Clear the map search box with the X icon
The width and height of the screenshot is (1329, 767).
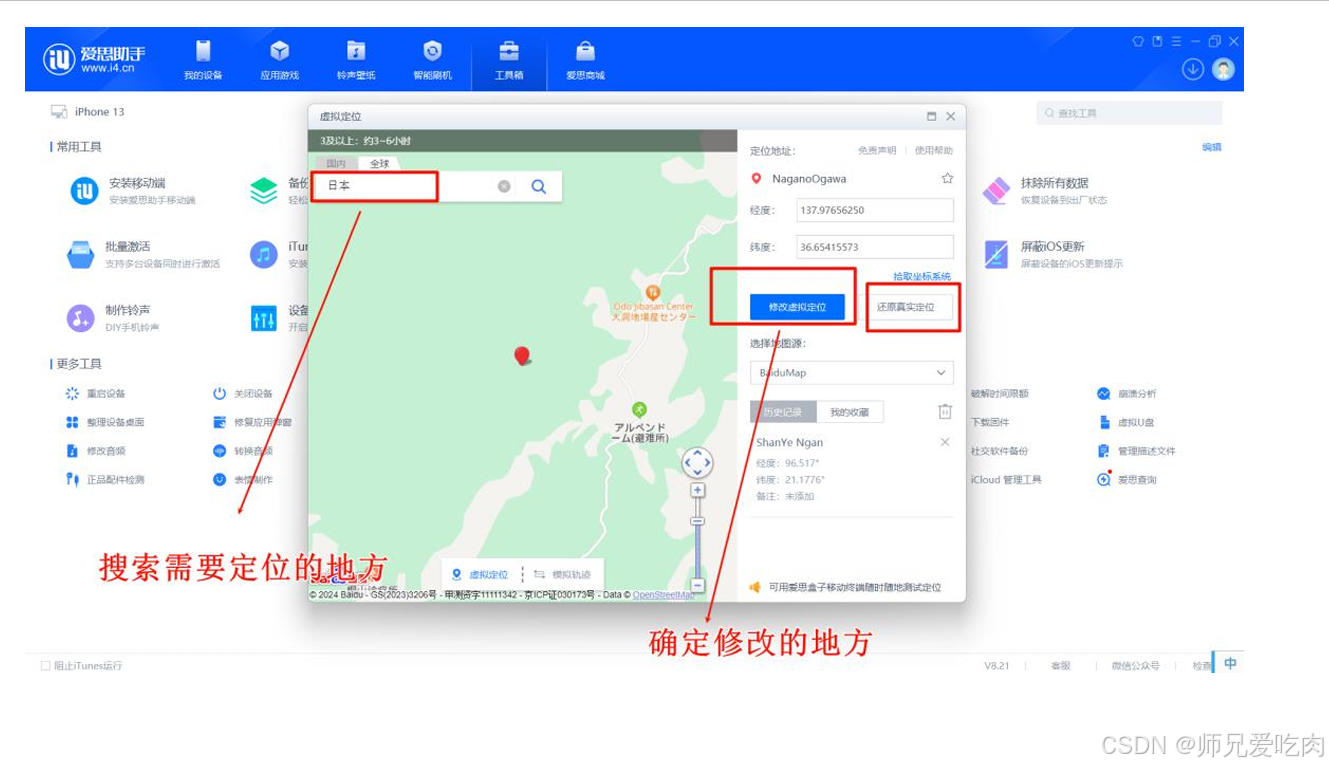(504, 186)
